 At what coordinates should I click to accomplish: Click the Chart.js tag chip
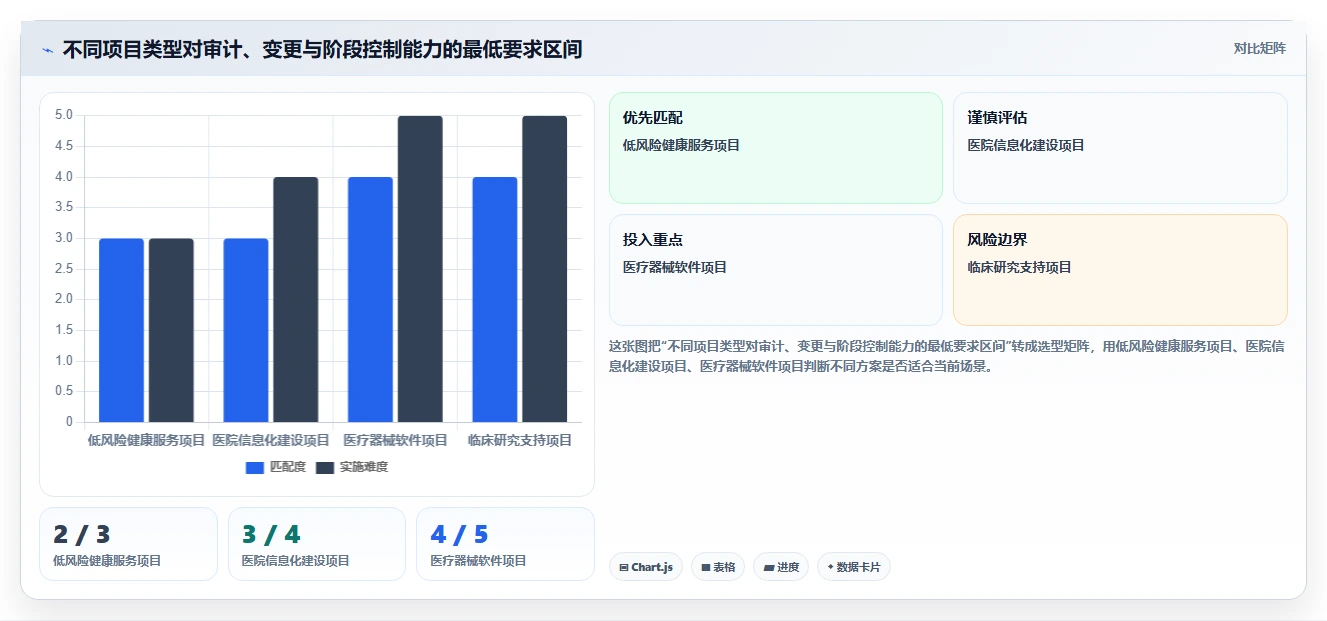point(645,567)
